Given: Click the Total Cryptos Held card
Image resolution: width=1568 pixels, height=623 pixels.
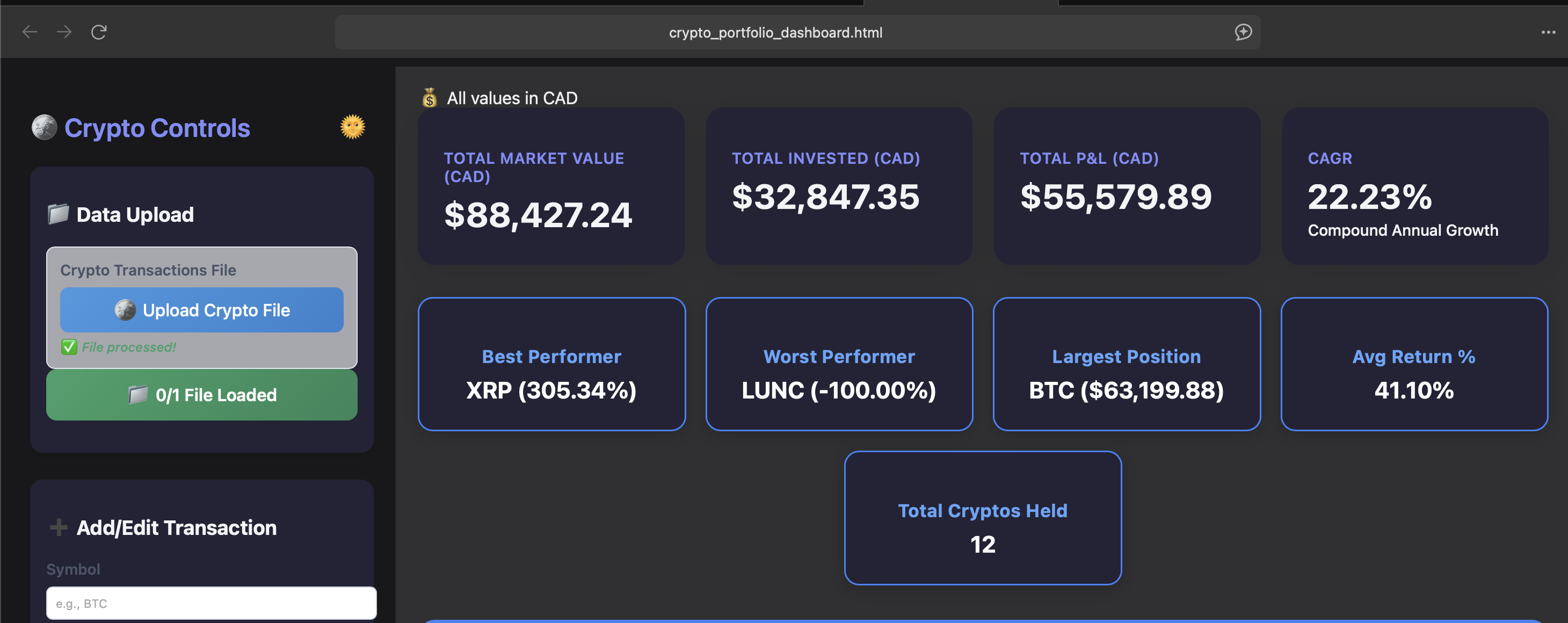Looking at the screenshot, I should pos(983,519).
